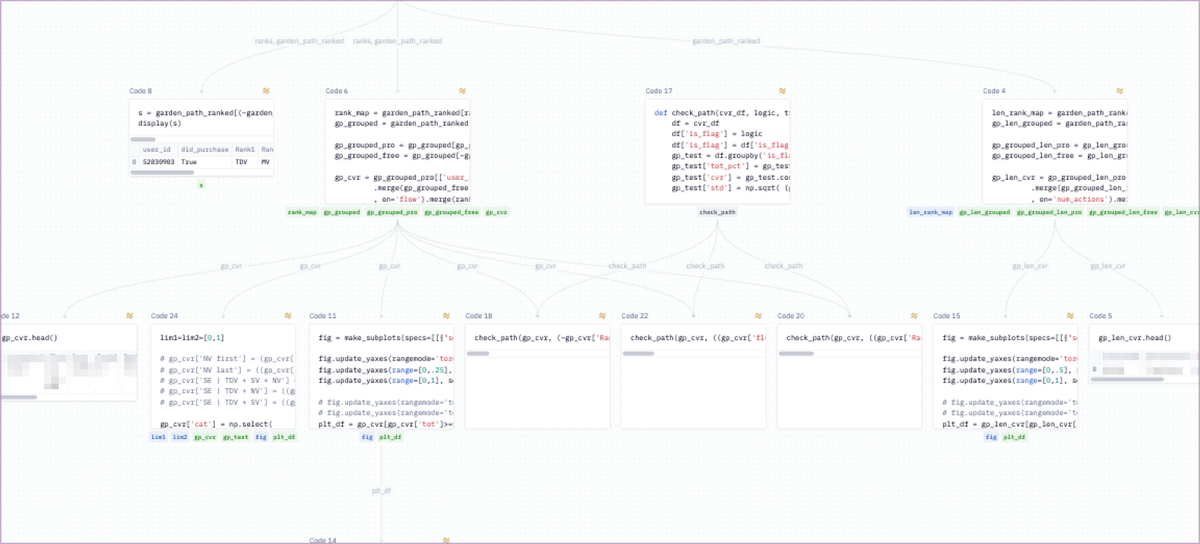The width and height of the screenshot is (1200, 544).
Task: Click the fig variable tag under Code 15
Action: [x=991, y=437]
